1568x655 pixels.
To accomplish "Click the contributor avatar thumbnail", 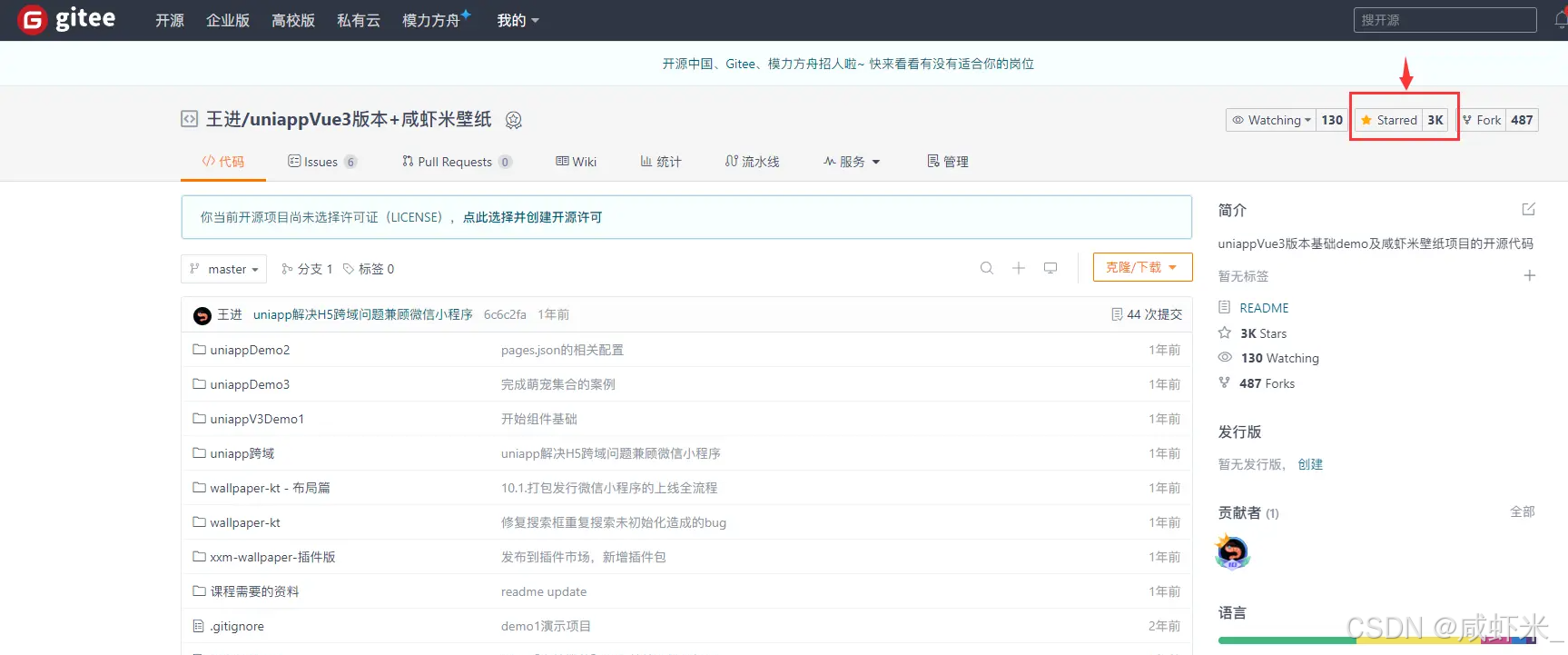I will [1233, 551].
